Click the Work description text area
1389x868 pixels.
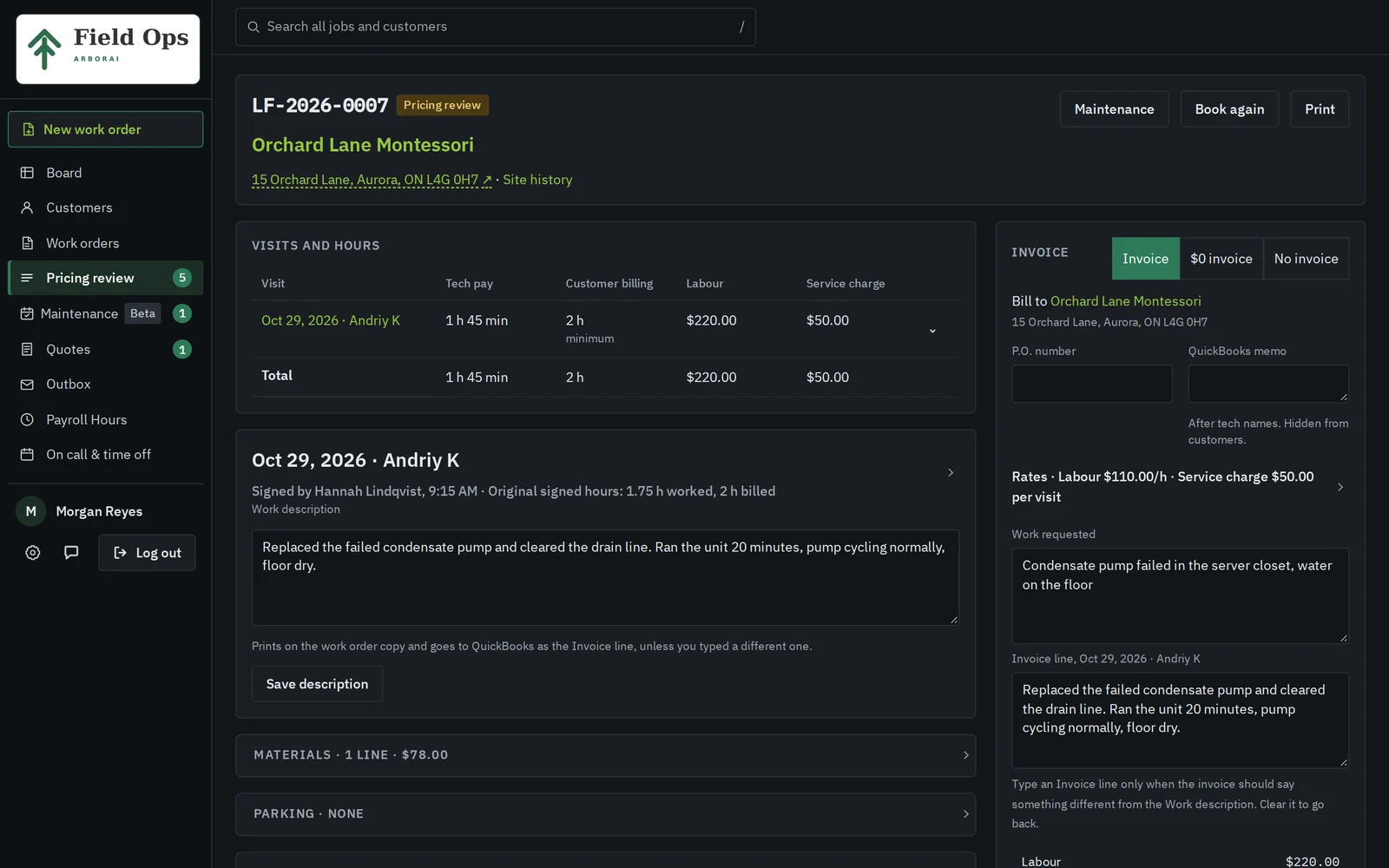click(x=605, y=577)
